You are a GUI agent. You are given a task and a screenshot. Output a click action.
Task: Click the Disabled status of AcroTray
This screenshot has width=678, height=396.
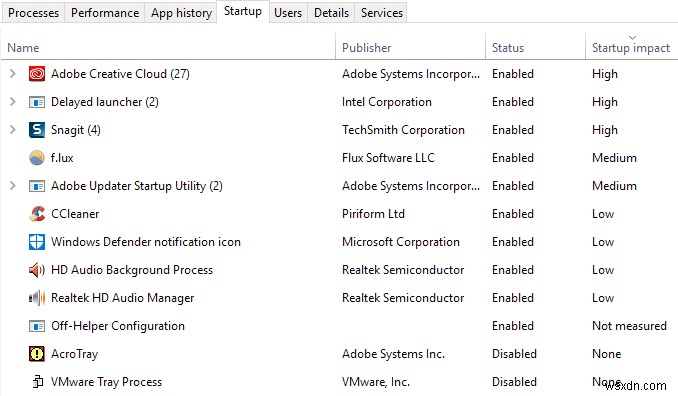coord(514,354)
